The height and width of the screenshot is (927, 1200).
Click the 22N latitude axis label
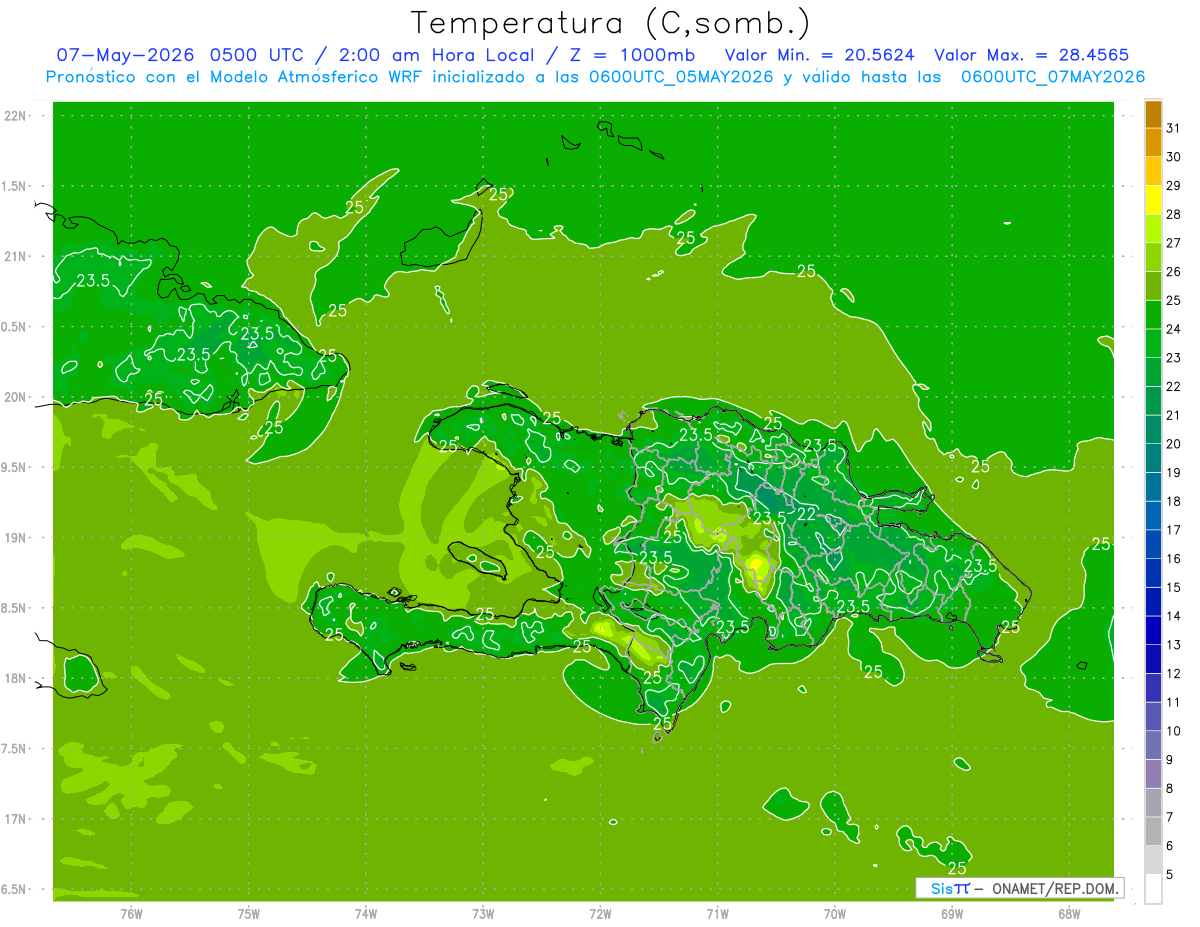pos(16,116)
